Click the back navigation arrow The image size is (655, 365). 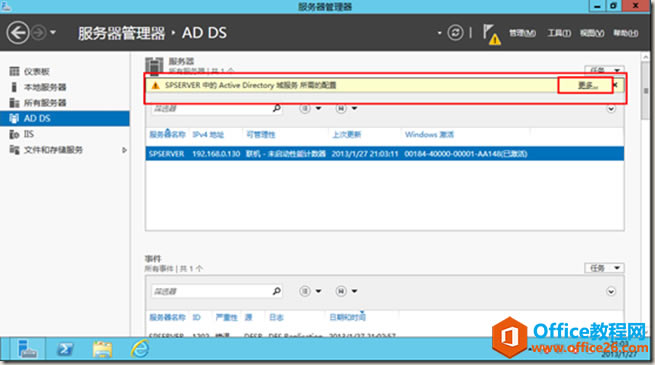pyautogui.click(x=18, y=33)
